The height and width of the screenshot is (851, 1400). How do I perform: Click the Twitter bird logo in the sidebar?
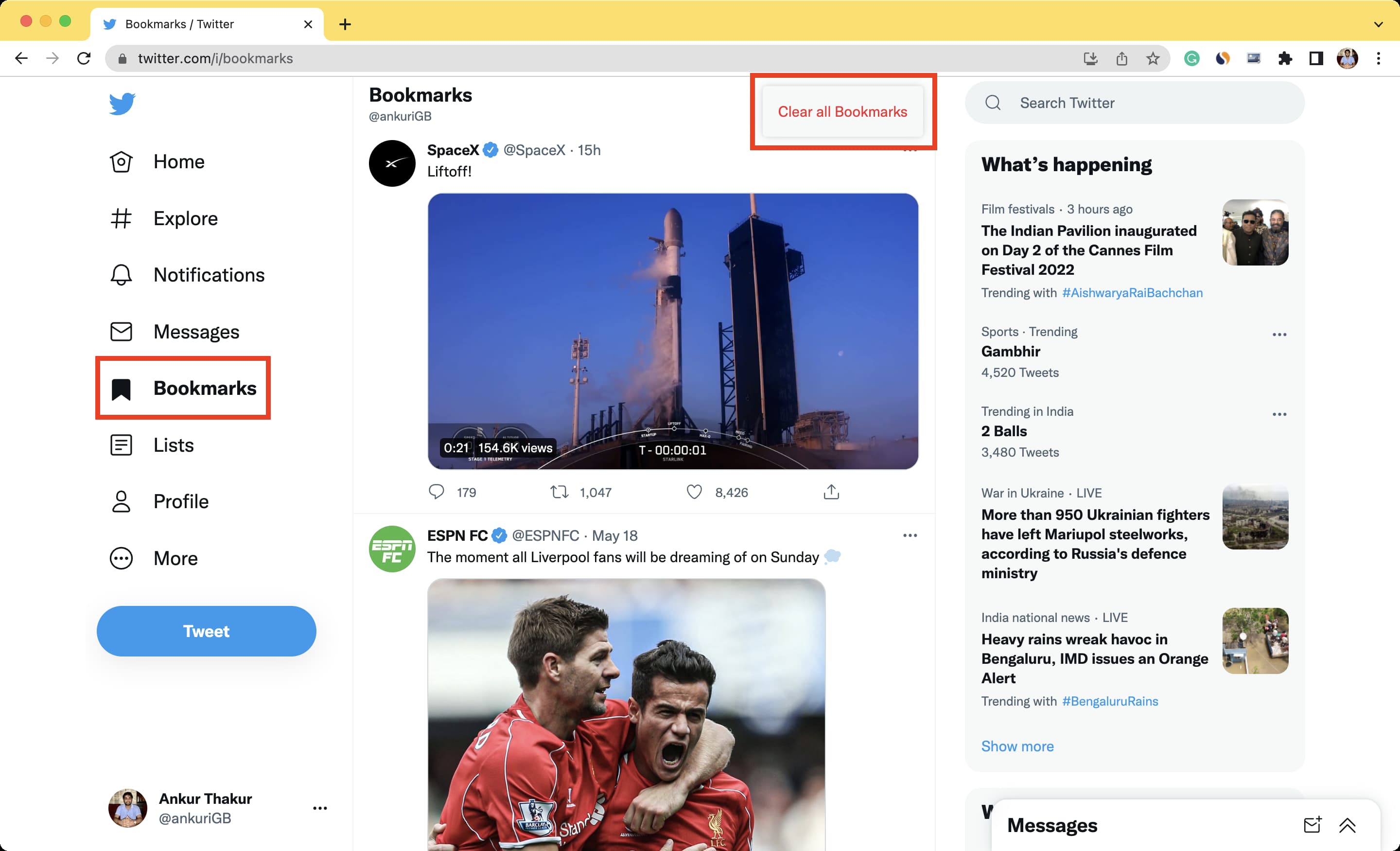pyautogui.click(x=122, y=104)
